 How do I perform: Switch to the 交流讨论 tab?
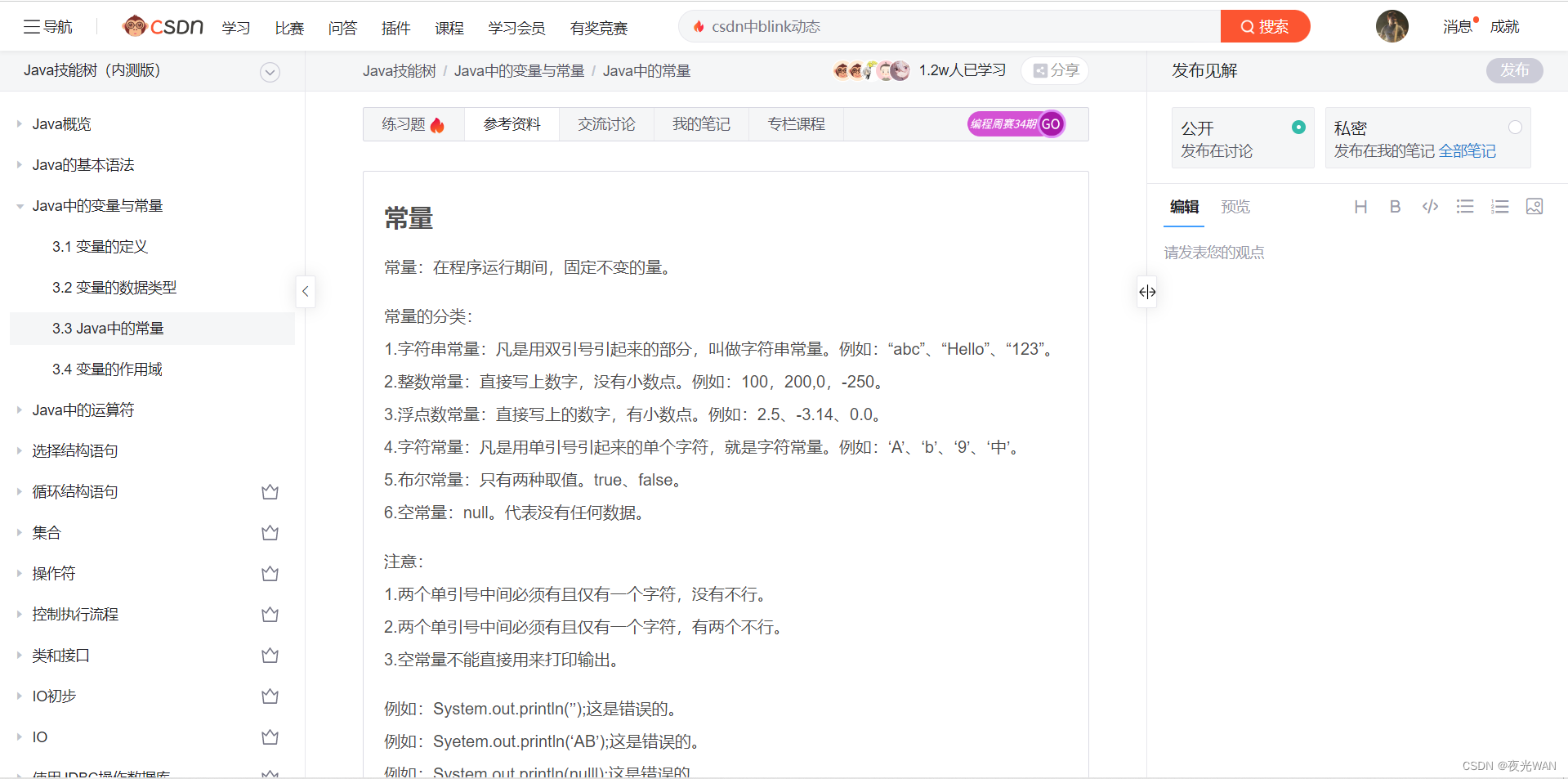click(x=606, y=124)
